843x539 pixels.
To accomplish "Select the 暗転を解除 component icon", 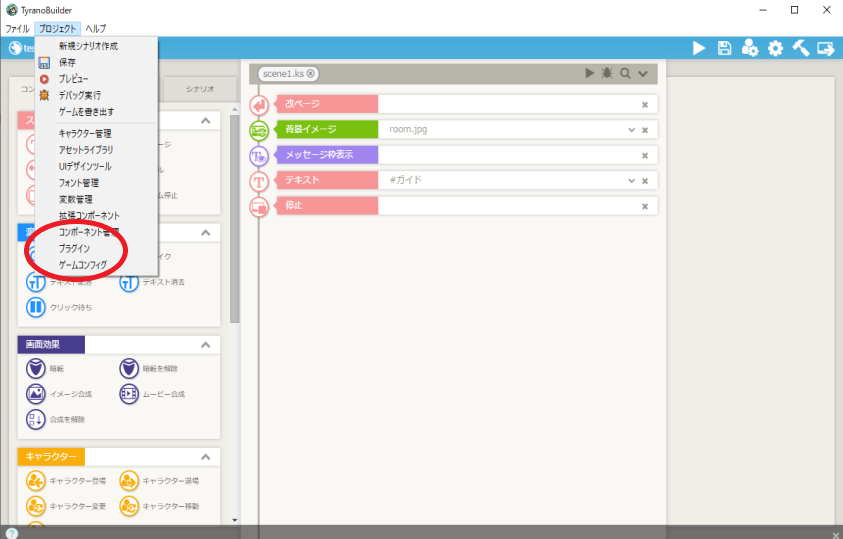I will [129, 369].
